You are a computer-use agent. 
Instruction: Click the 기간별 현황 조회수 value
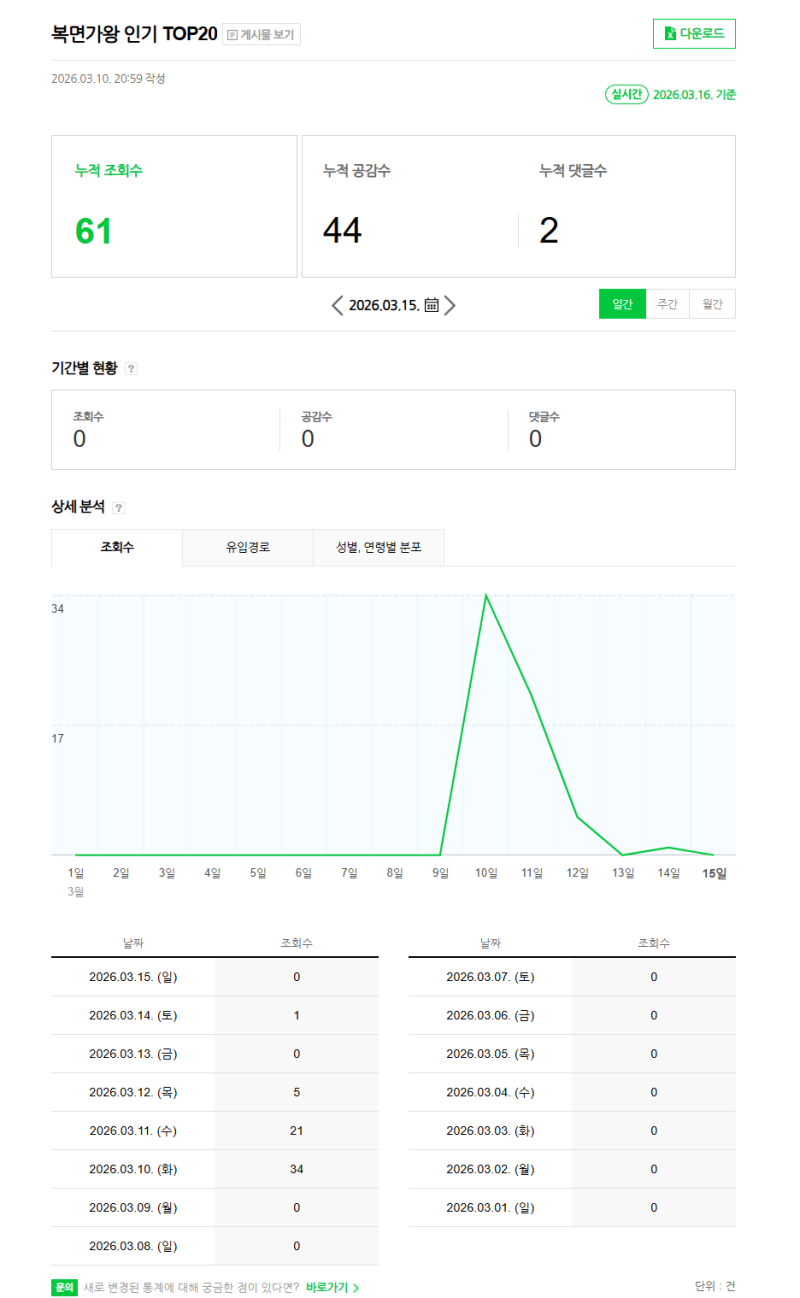(79, 439)
